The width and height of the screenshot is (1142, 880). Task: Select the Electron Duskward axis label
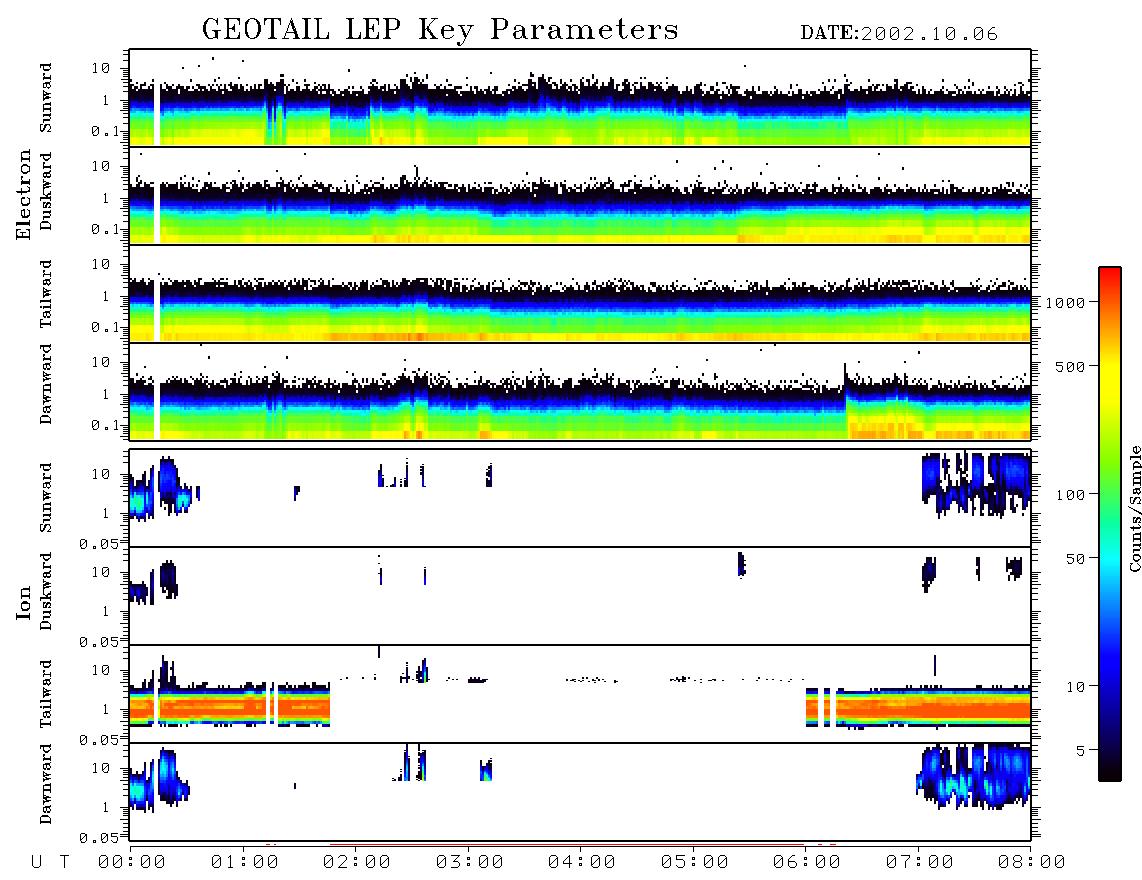pyautogui.click(x=46, y=191)
